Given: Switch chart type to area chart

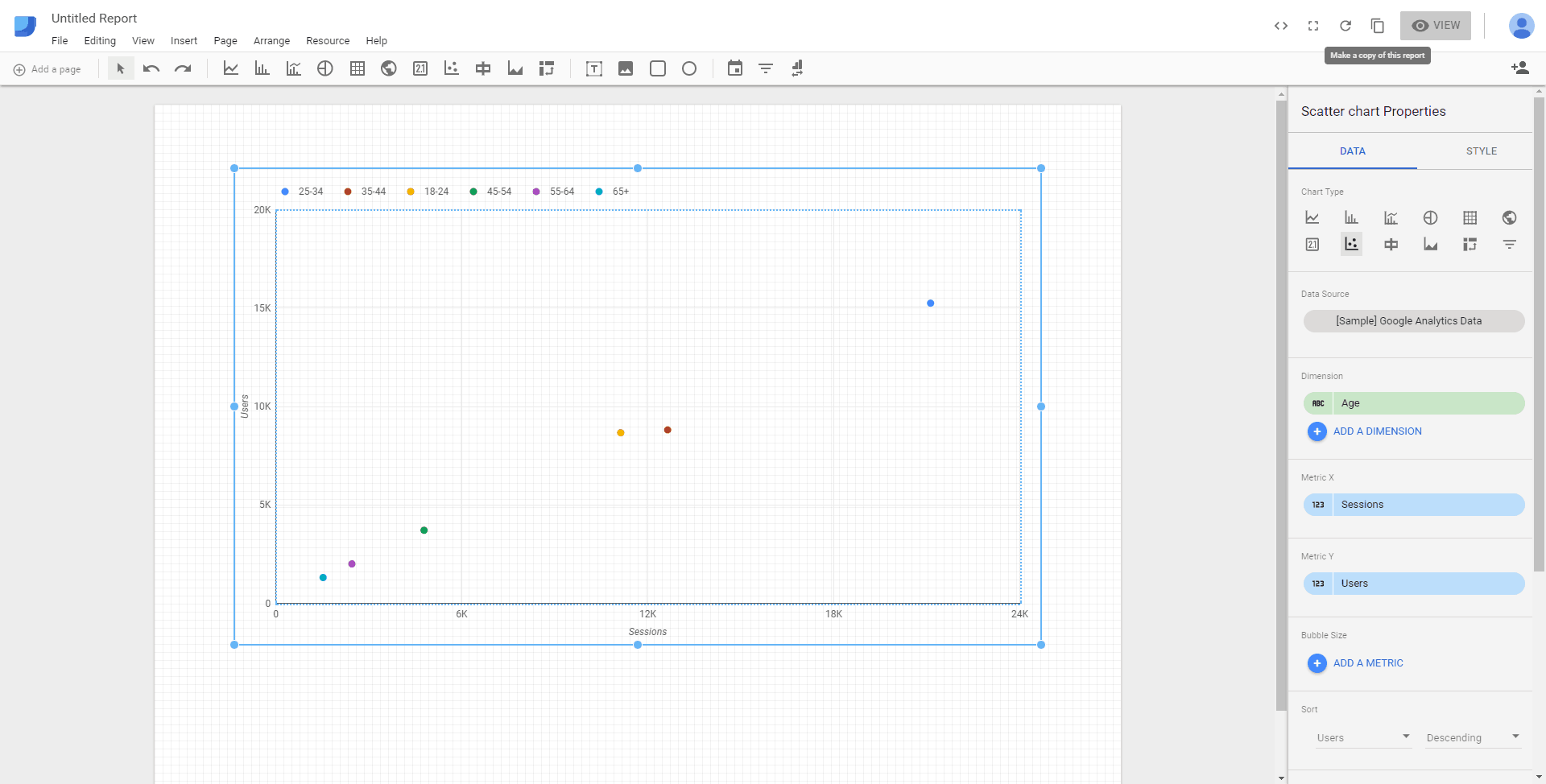Looking at the screenshot, I should (x=1431, y=244).
